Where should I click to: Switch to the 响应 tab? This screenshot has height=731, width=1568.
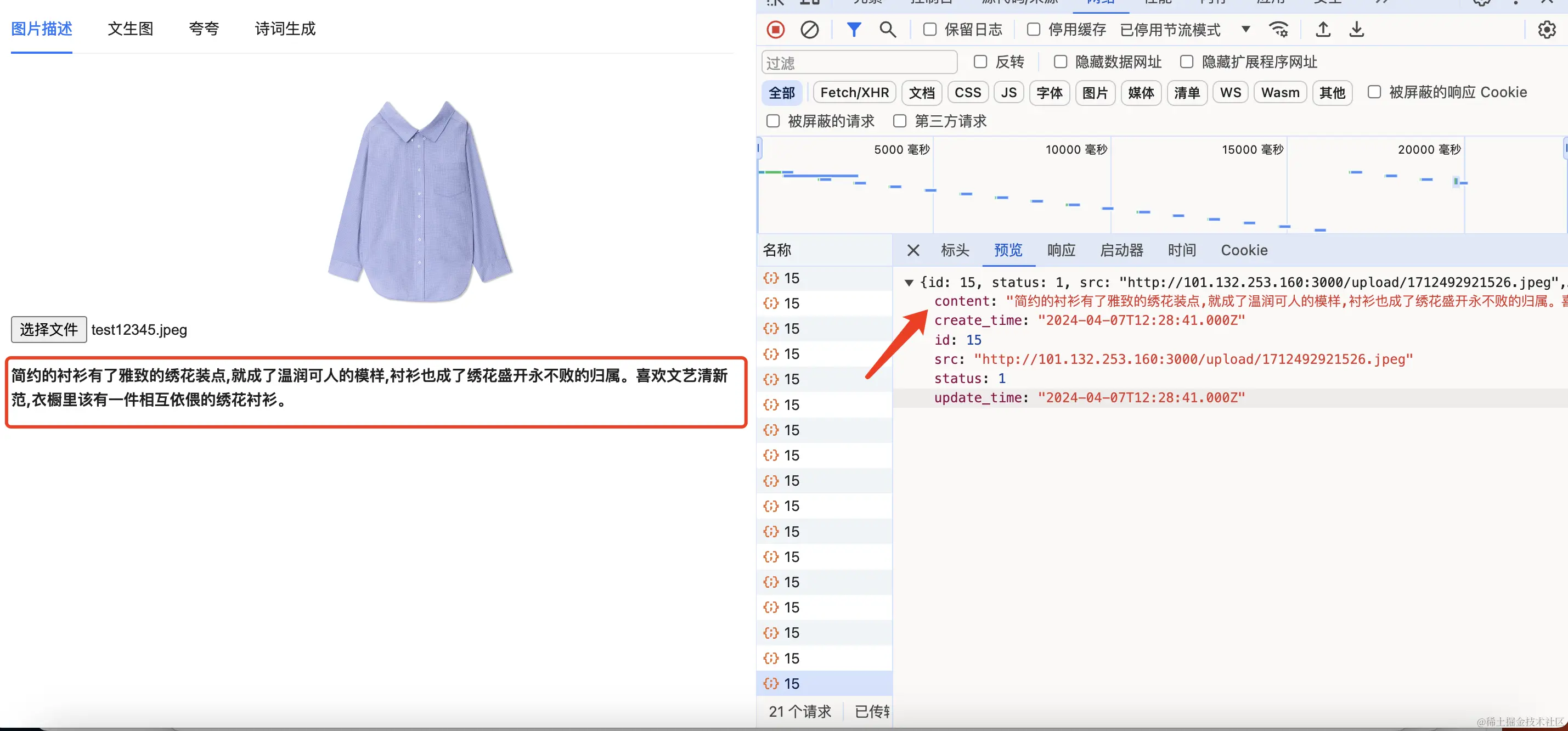[x=1061, y=250]
